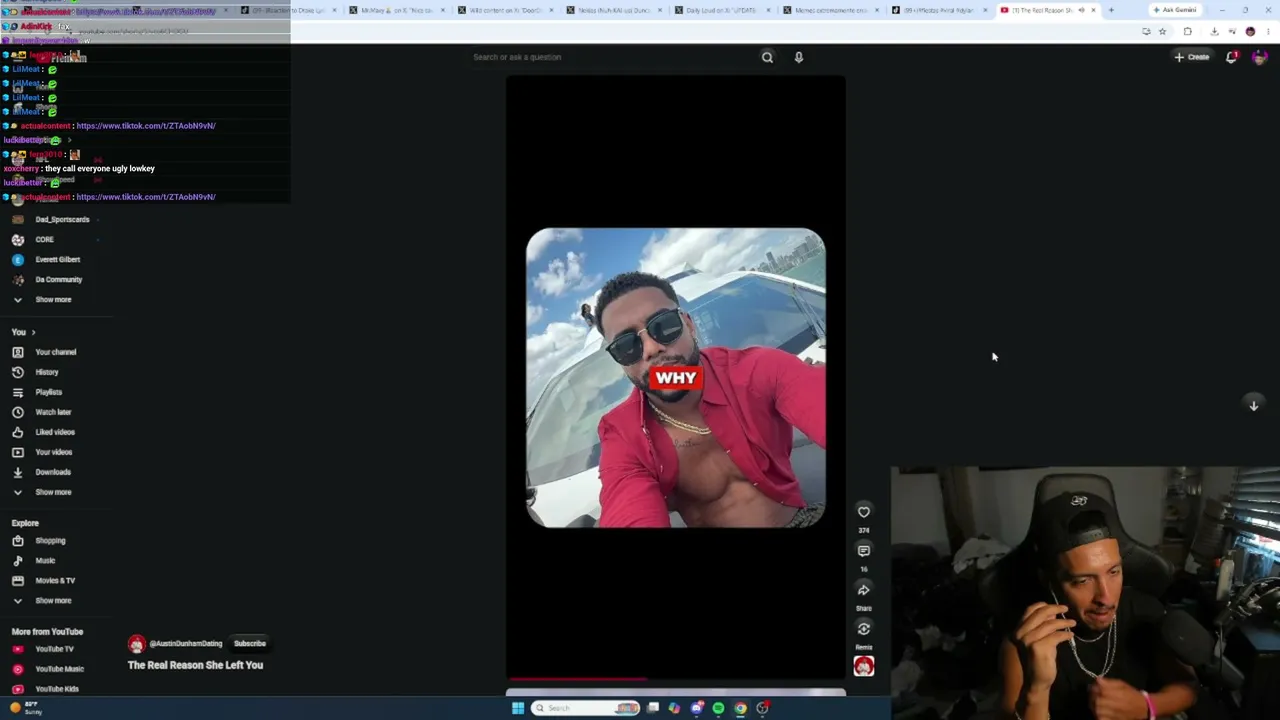Open Movies & TV under Explore
This screenshot has width=1280, height=720.
click(x=56, y=581)
